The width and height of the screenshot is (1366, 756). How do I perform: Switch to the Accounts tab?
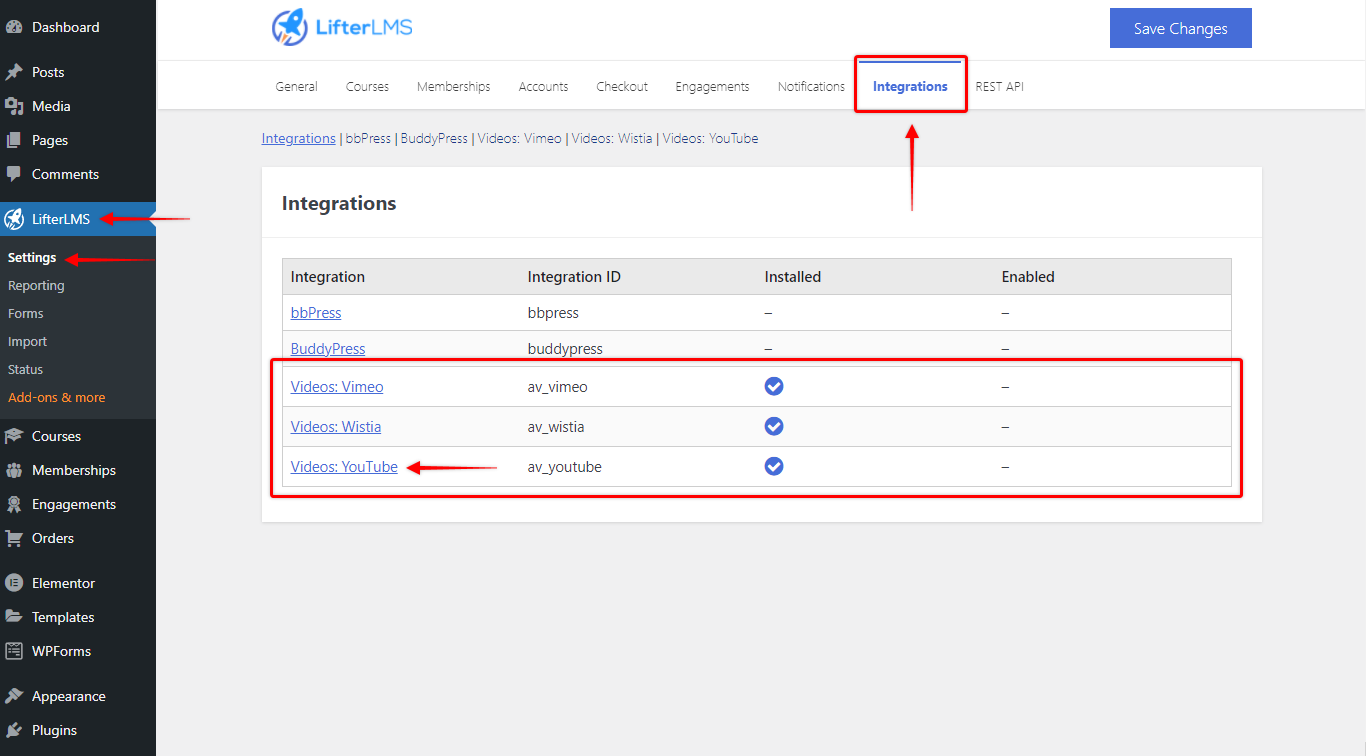point(543,87)
